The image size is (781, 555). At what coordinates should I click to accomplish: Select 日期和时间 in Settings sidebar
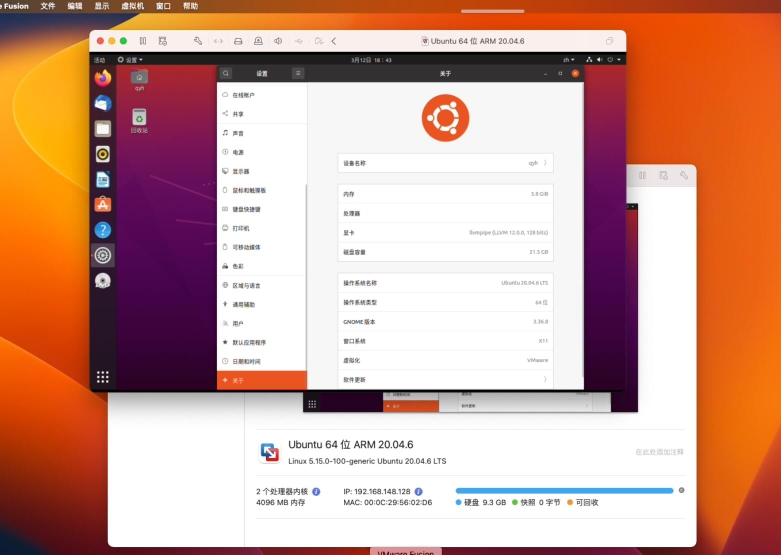pyautogui.click(x=262, y=361)
